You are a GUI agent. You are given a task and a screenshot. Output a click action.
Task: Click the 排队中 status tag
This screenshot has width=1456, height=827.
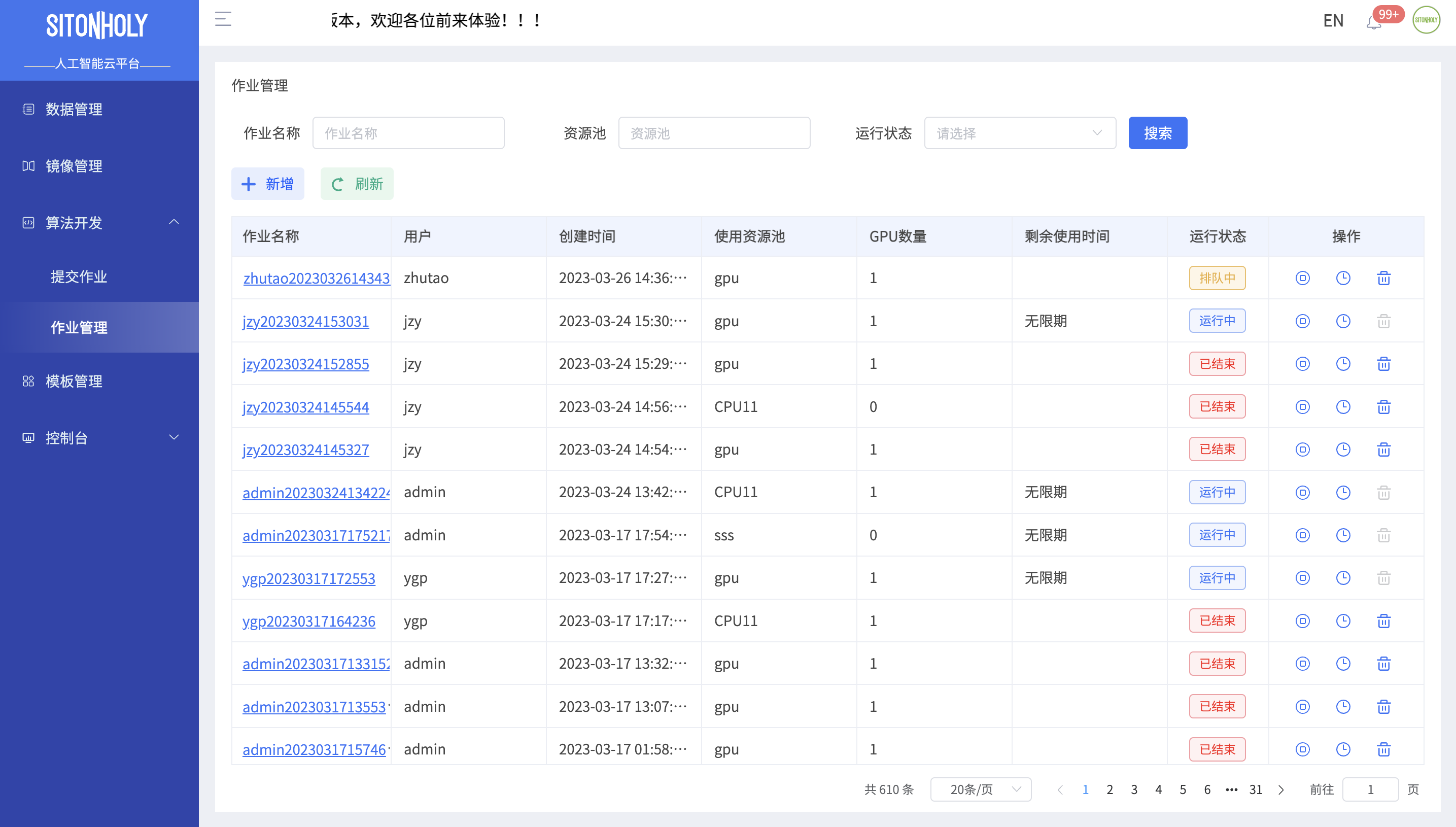click(1217, 278)
